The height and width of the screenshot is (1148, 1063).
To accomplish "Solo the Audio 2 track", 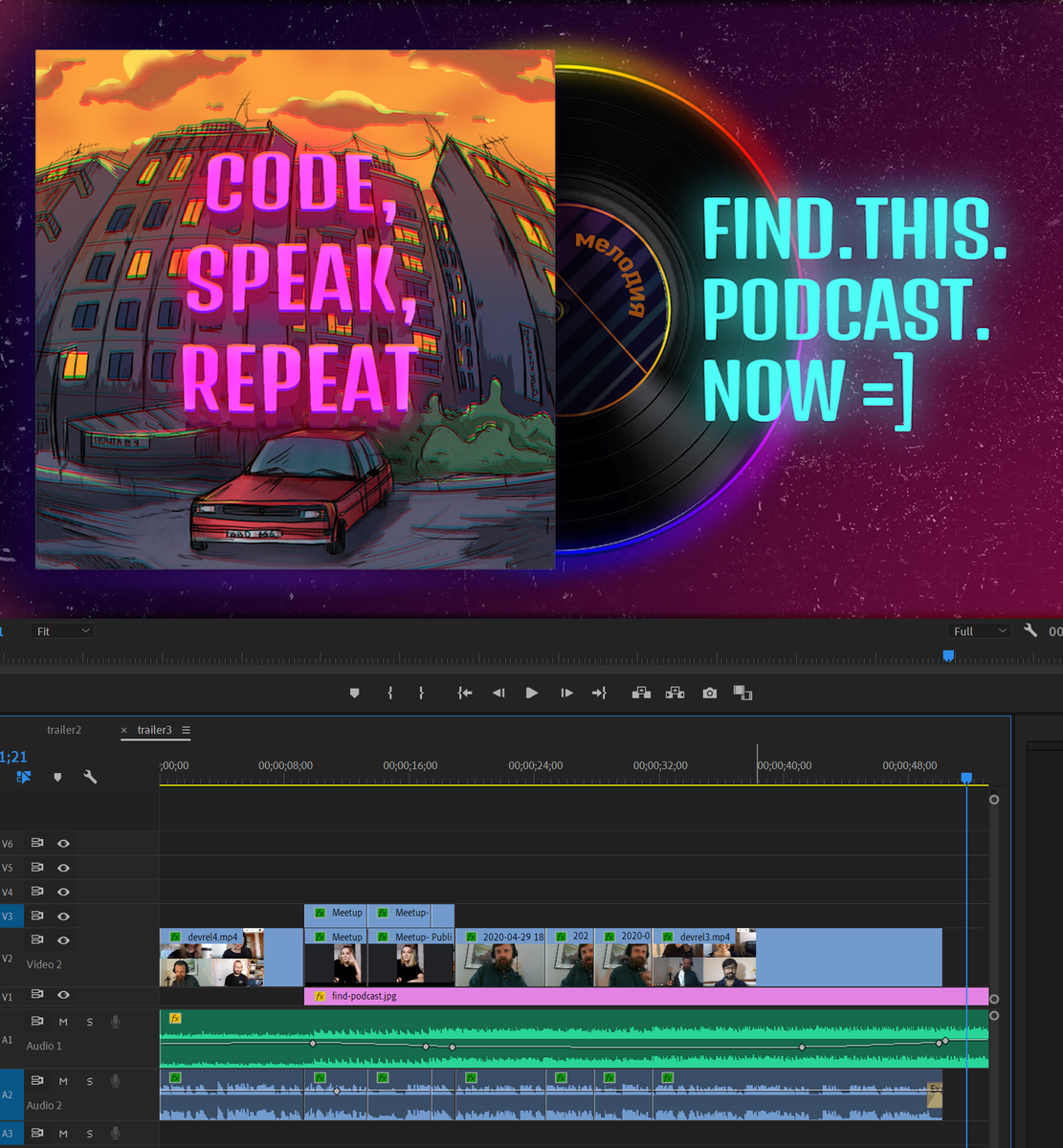I will coord(90,1081).
